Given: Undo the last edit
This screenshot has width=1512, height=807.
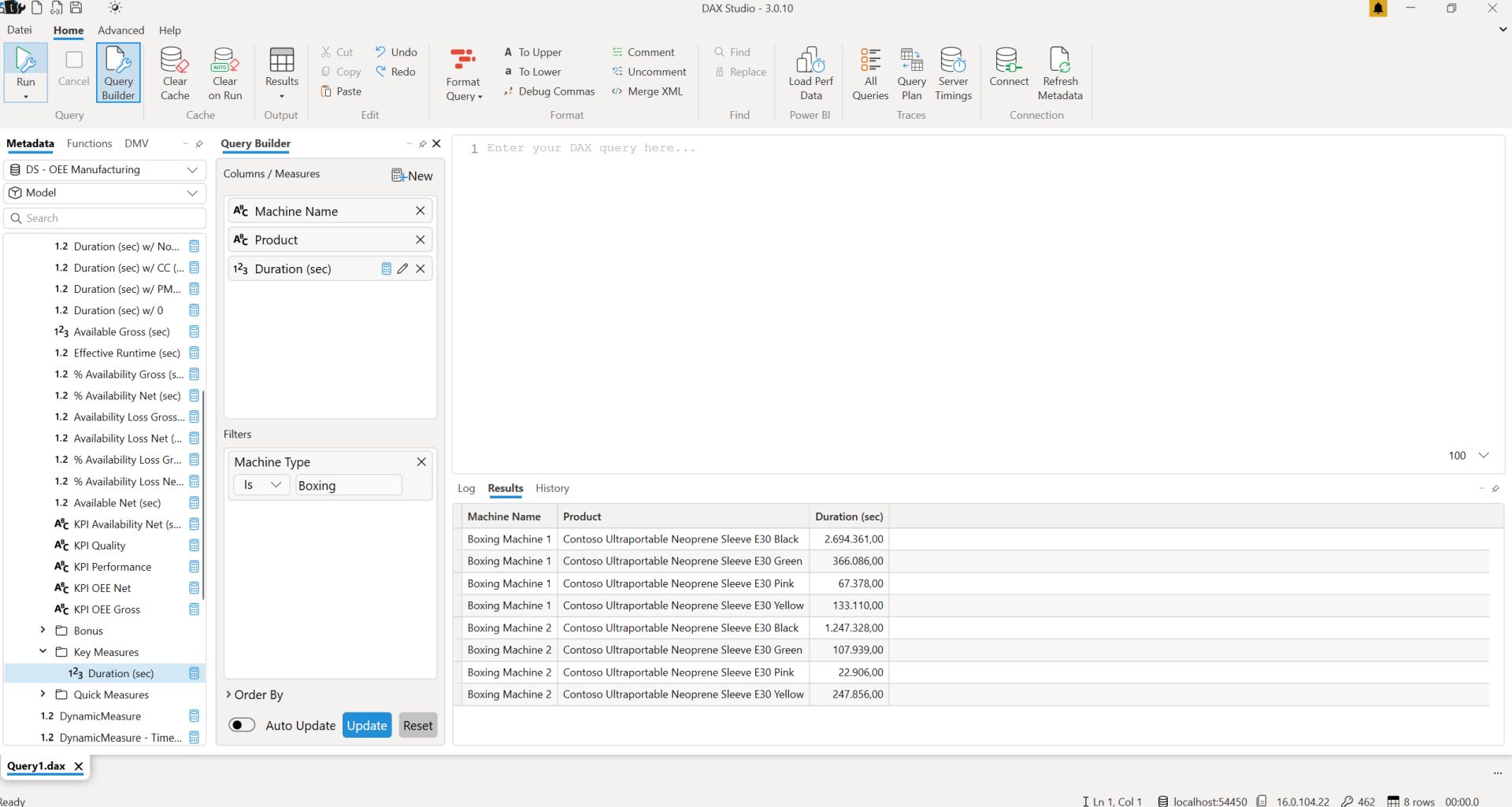Looking at the screenshot, I should tap(396, 52).
